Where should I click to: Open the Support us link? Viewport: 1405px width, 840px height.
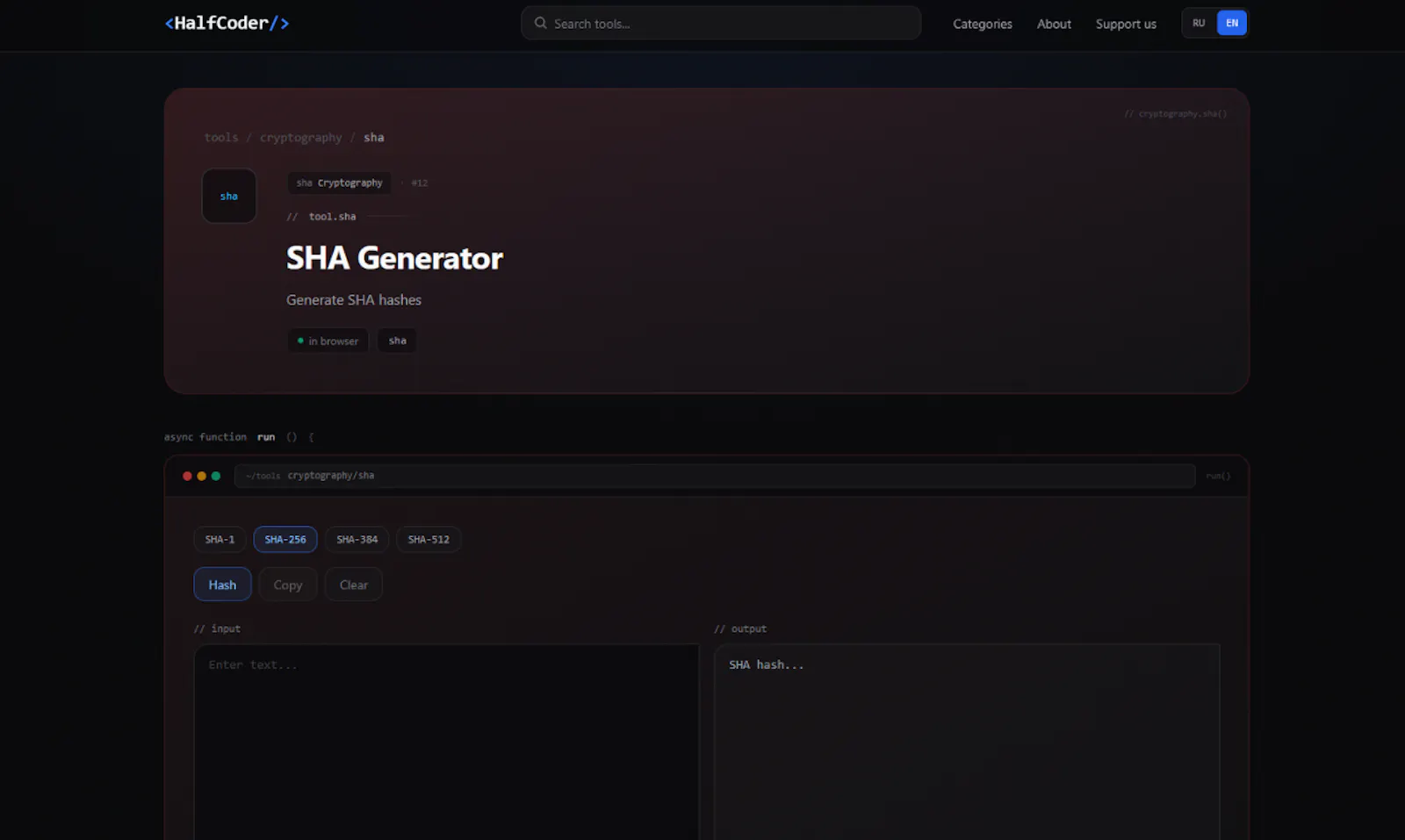(1126, 24)
